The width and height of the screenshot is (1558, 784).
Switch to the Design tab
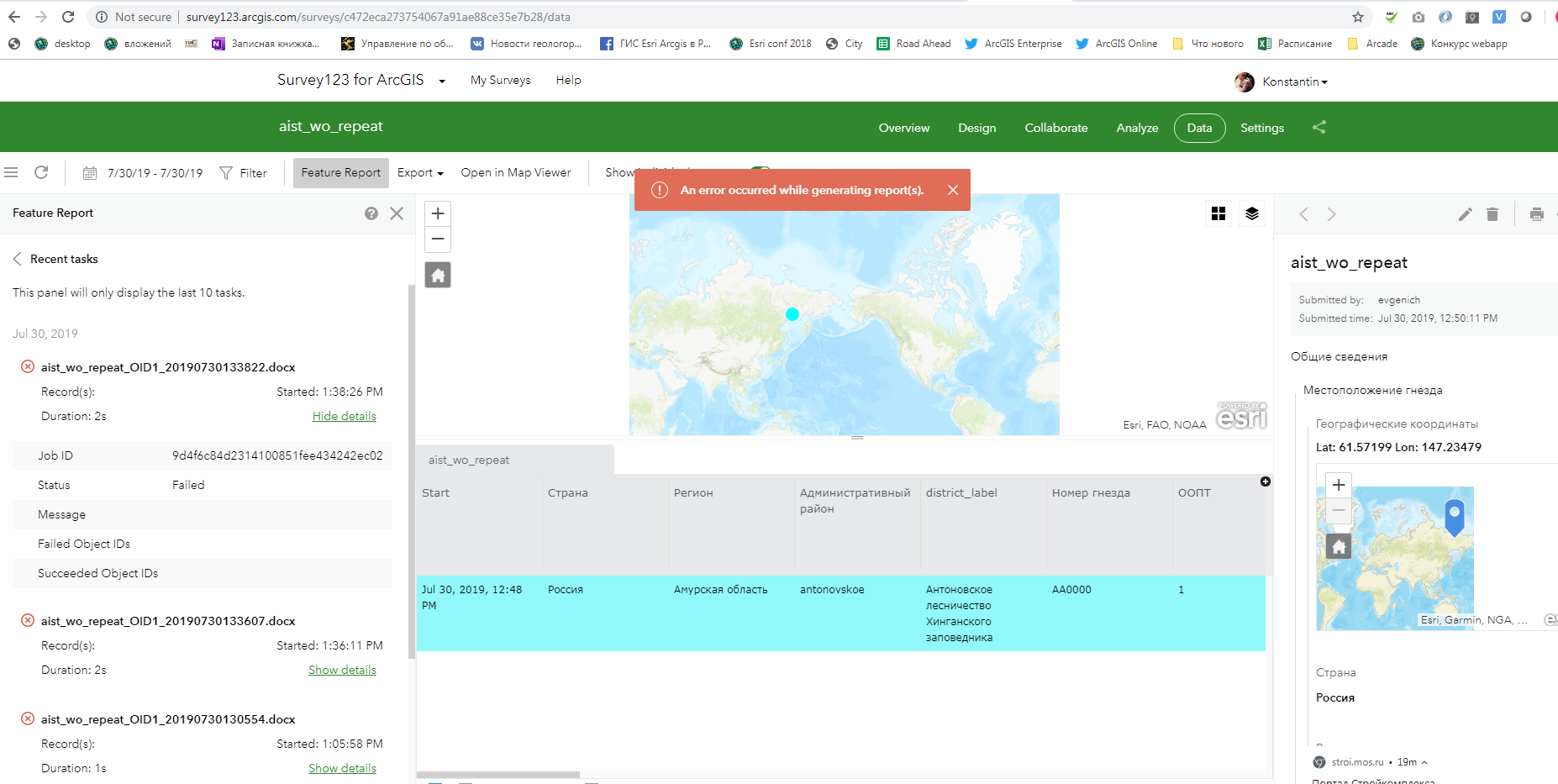click(x=977, y=128)
